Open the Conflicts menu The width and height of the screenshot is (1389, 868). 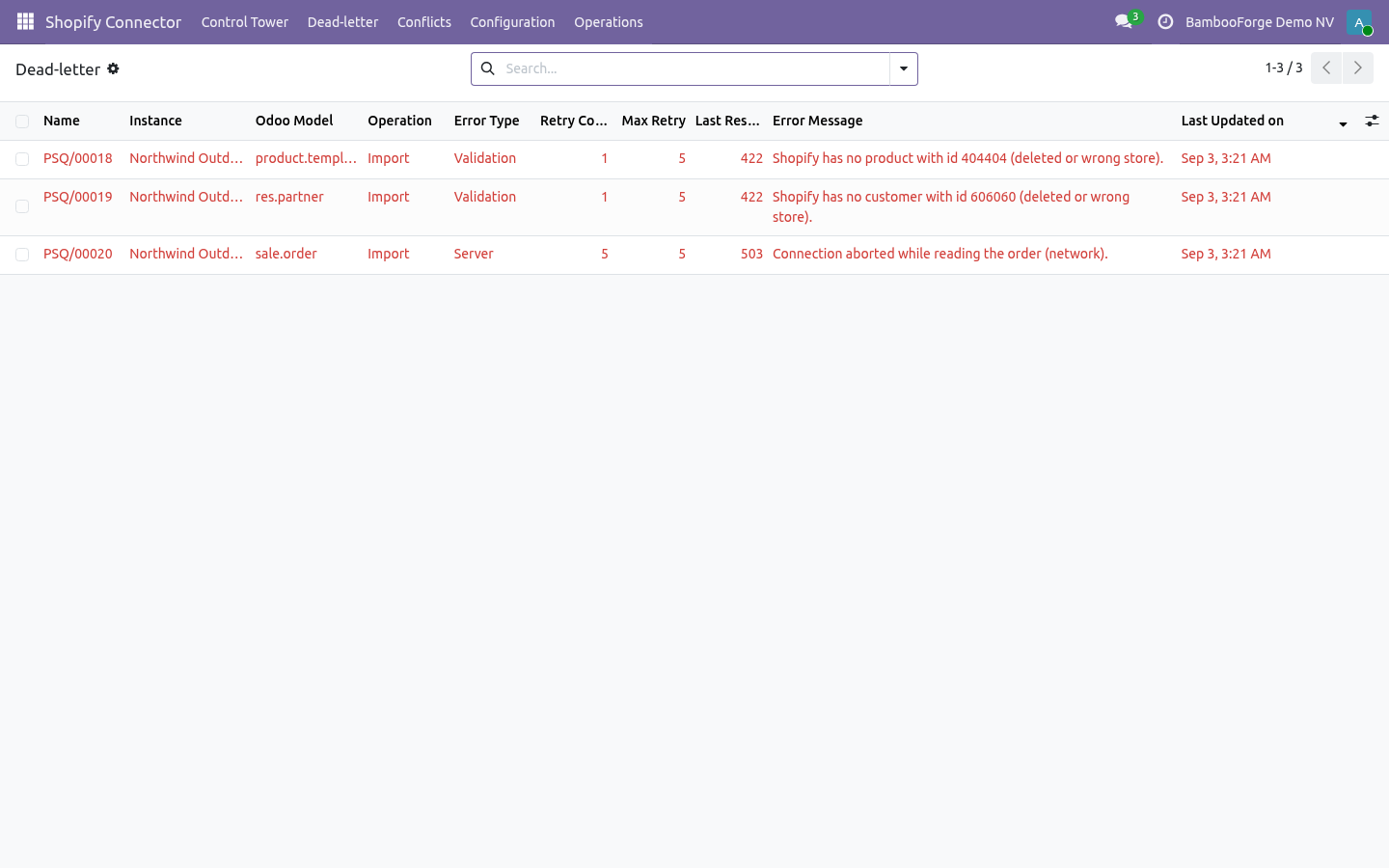pos(424,22)
